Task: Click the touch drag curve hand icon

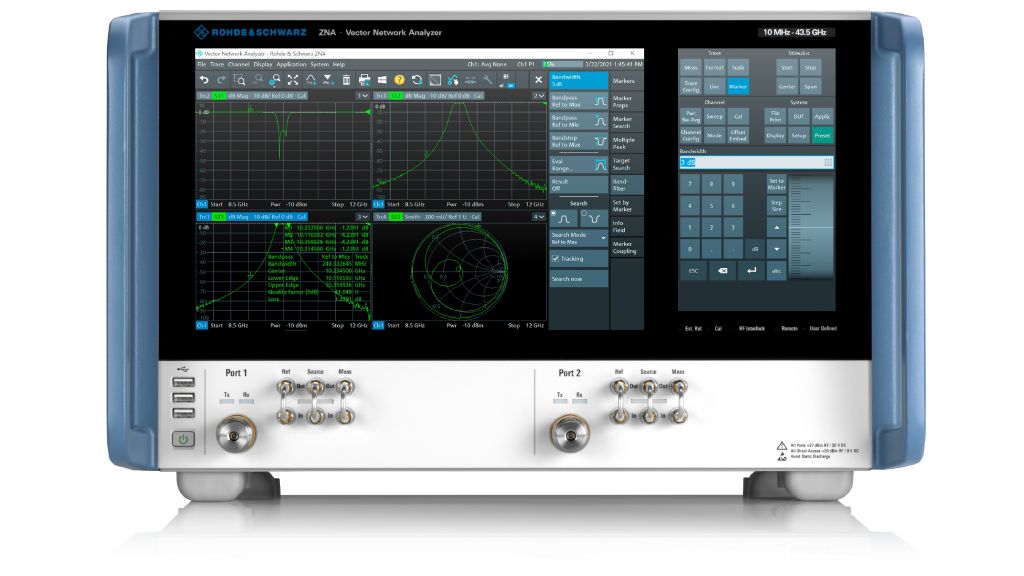Action: tap(453, 80)
